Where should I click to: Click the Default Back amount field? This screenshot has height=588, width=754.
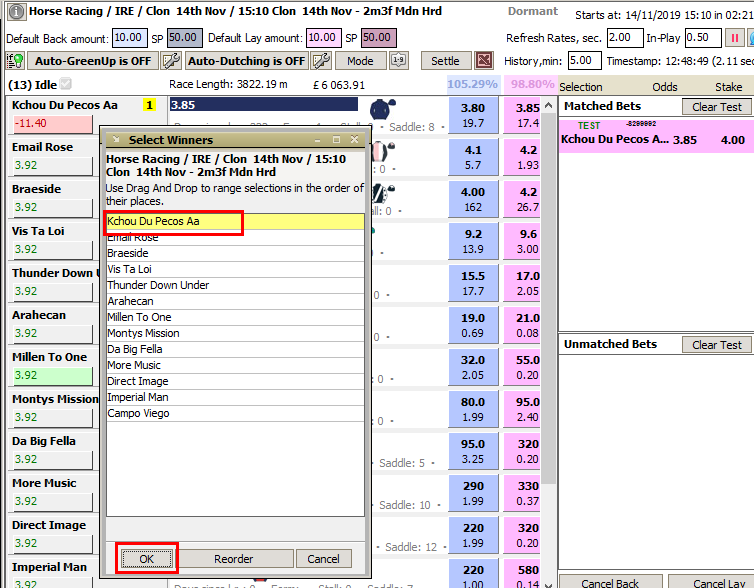coord(129,38)
